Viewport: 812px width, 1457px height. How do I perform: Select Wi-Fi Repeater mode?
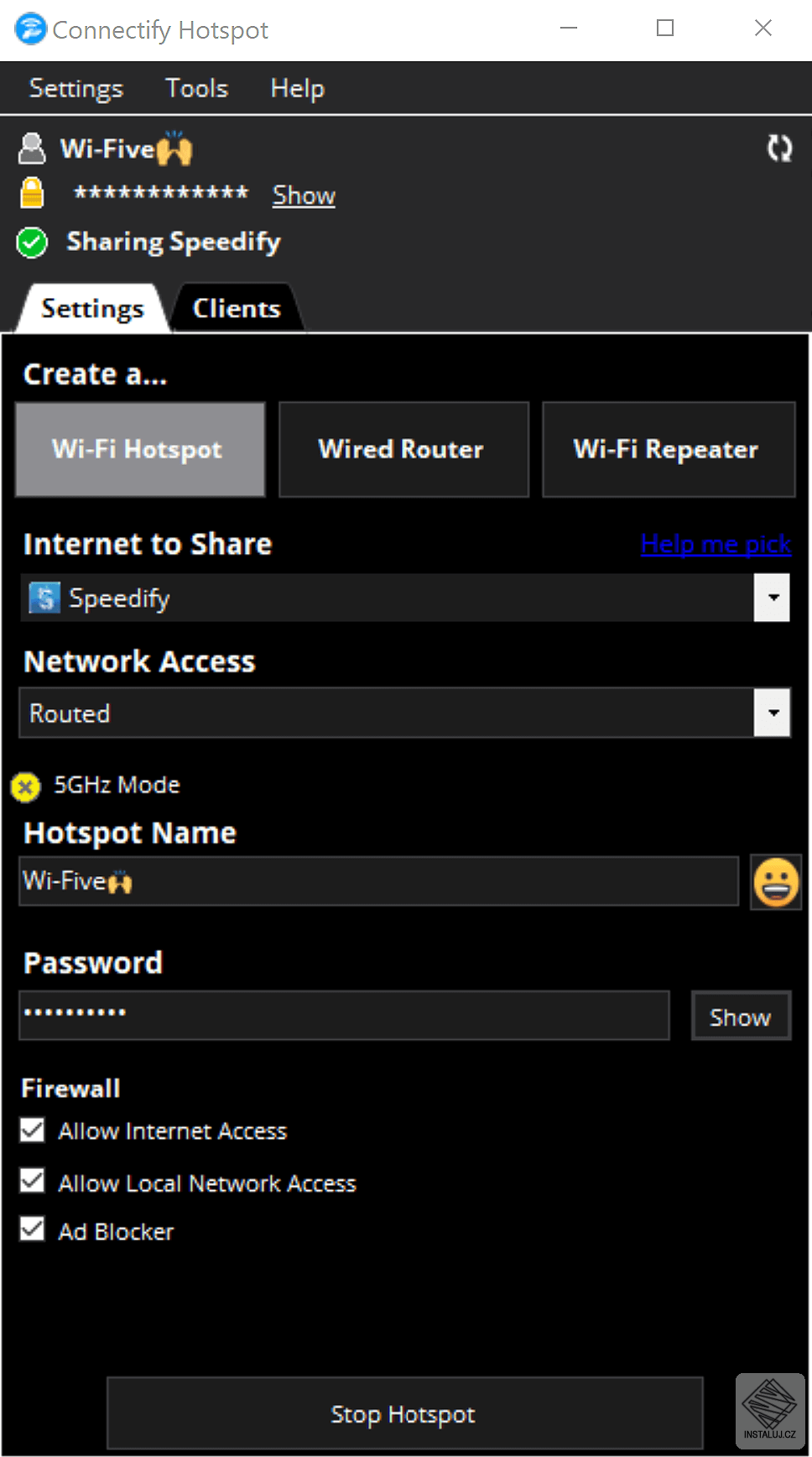coord(669,449)
